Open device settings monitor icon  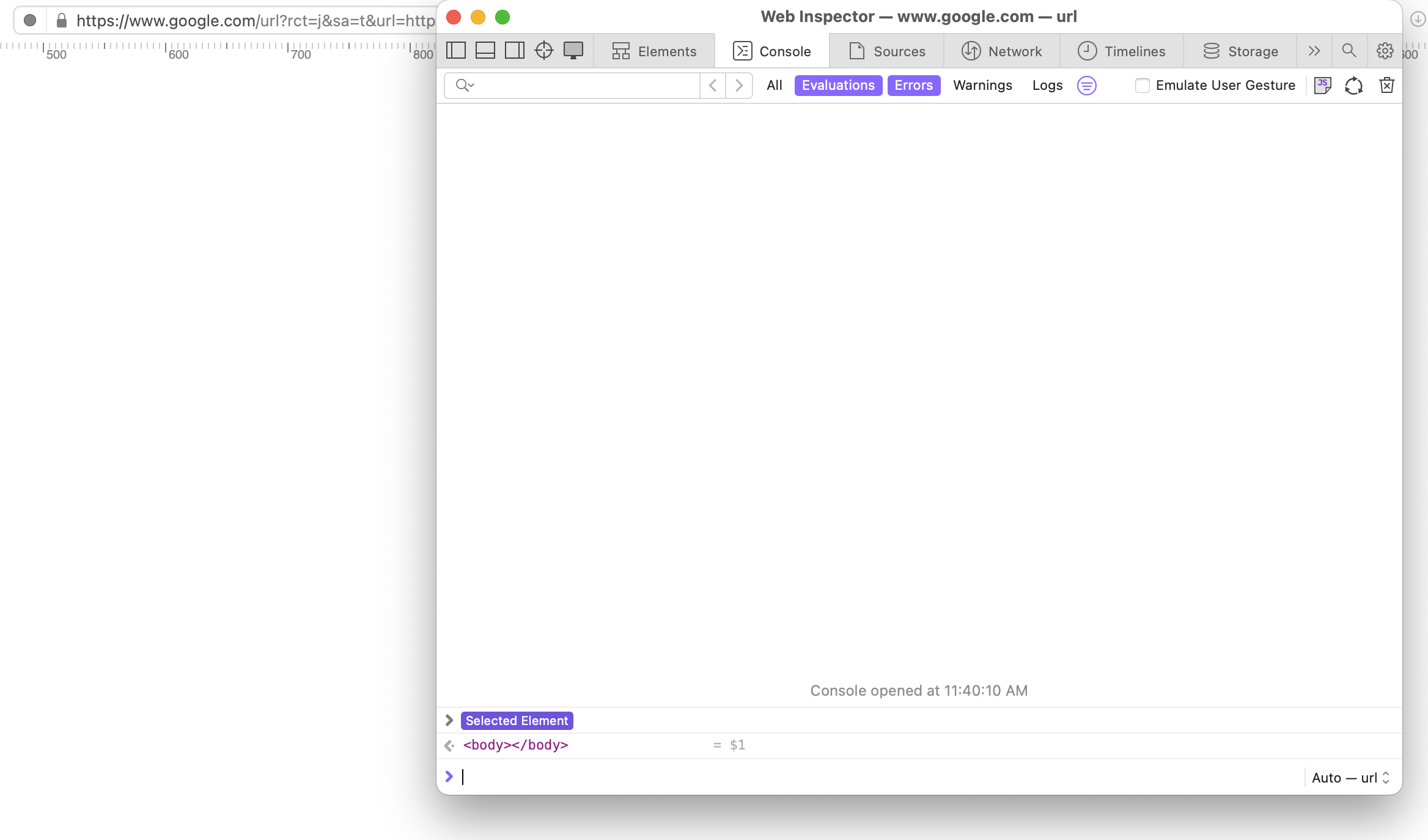pyautogui.click(x=573, y=51)
